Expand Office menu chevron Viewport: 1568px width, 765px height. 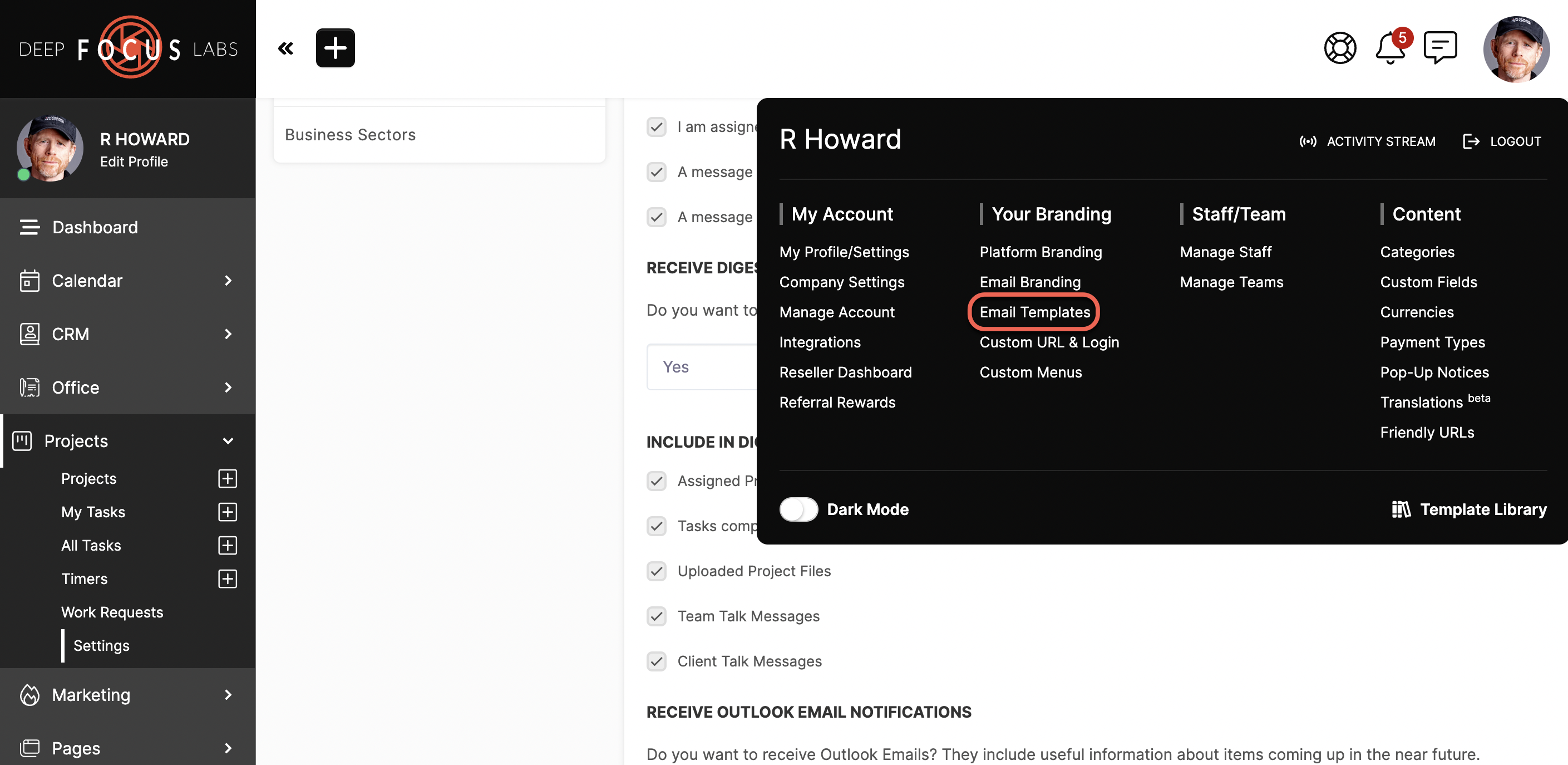(228, 388)
